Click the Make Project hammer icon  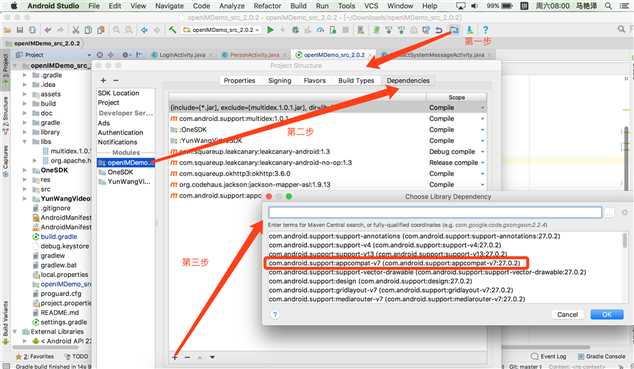pyautogui.click(x=173, y=30)
